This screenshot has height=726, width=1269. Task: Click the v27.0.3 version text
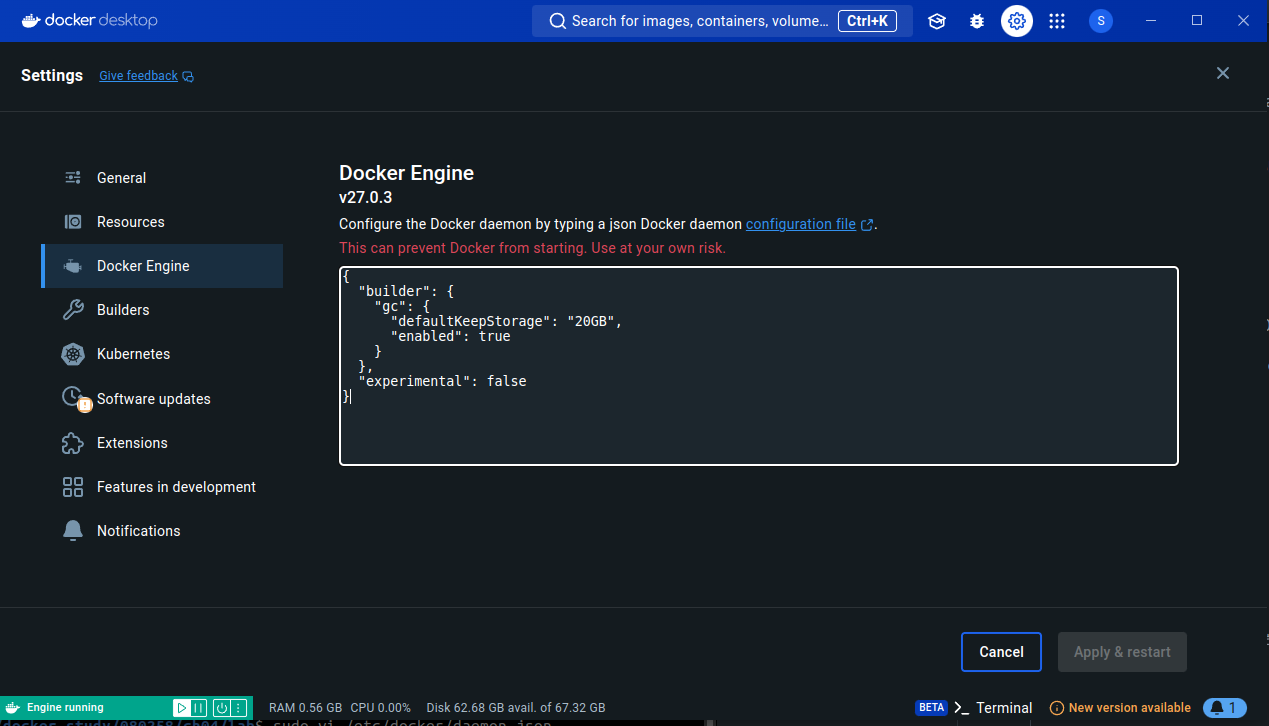366,198
